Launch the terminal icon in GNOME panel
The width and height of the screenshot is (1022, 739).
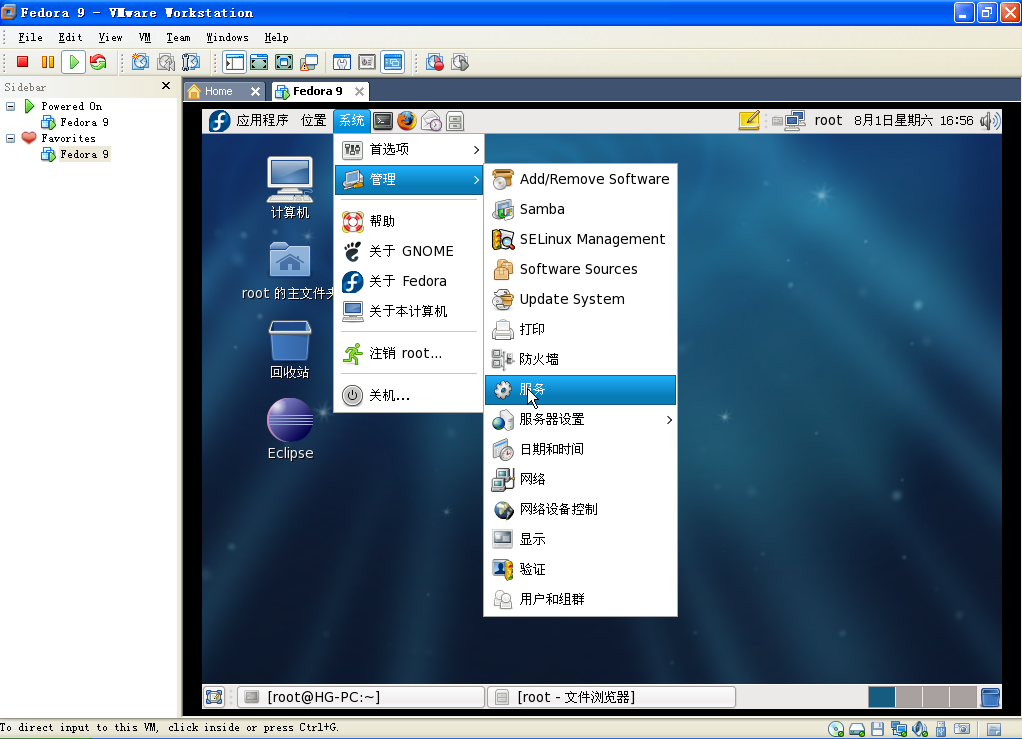383,121
